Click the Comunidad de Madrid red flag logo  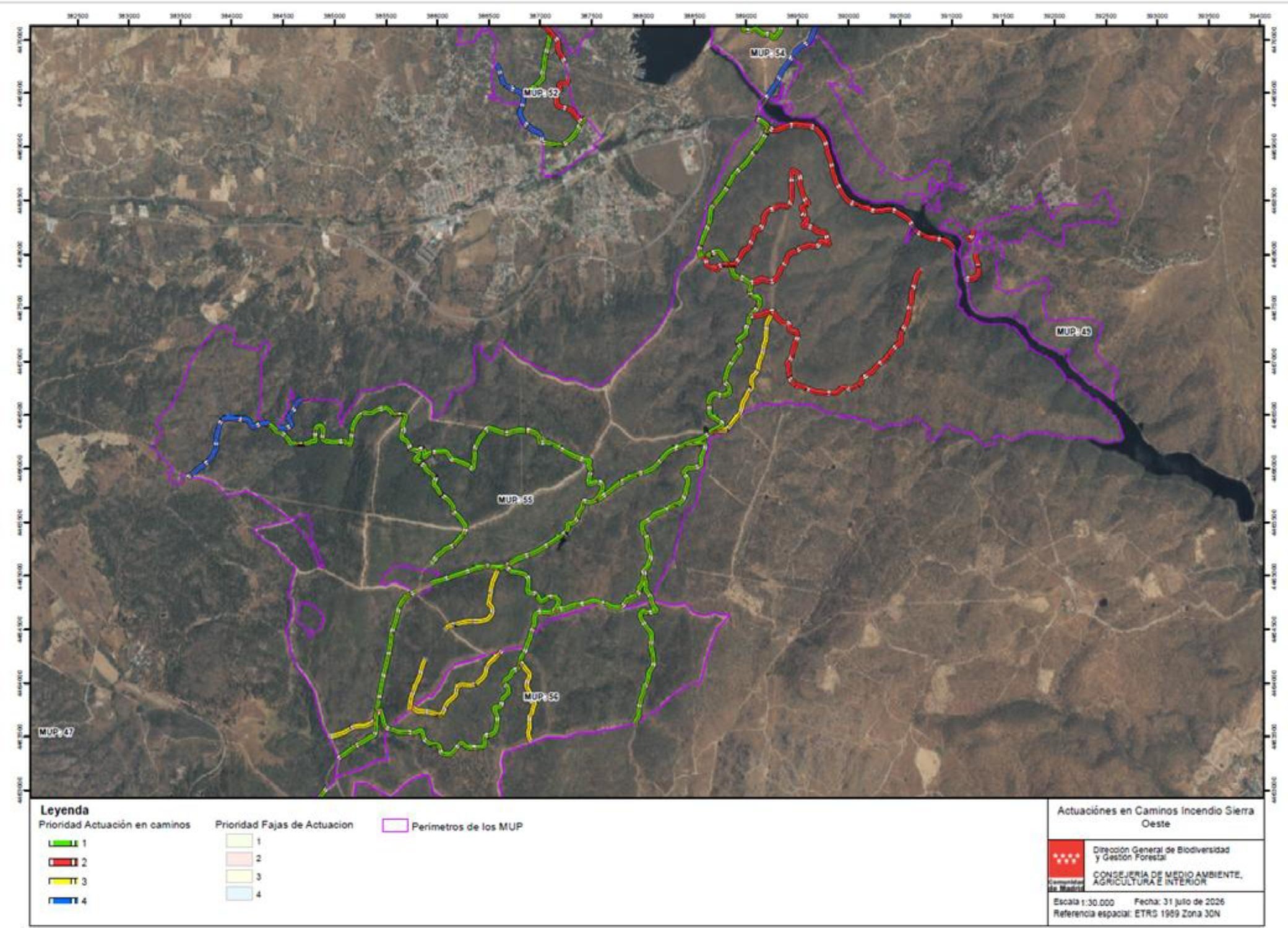[x=1066, y=860]
